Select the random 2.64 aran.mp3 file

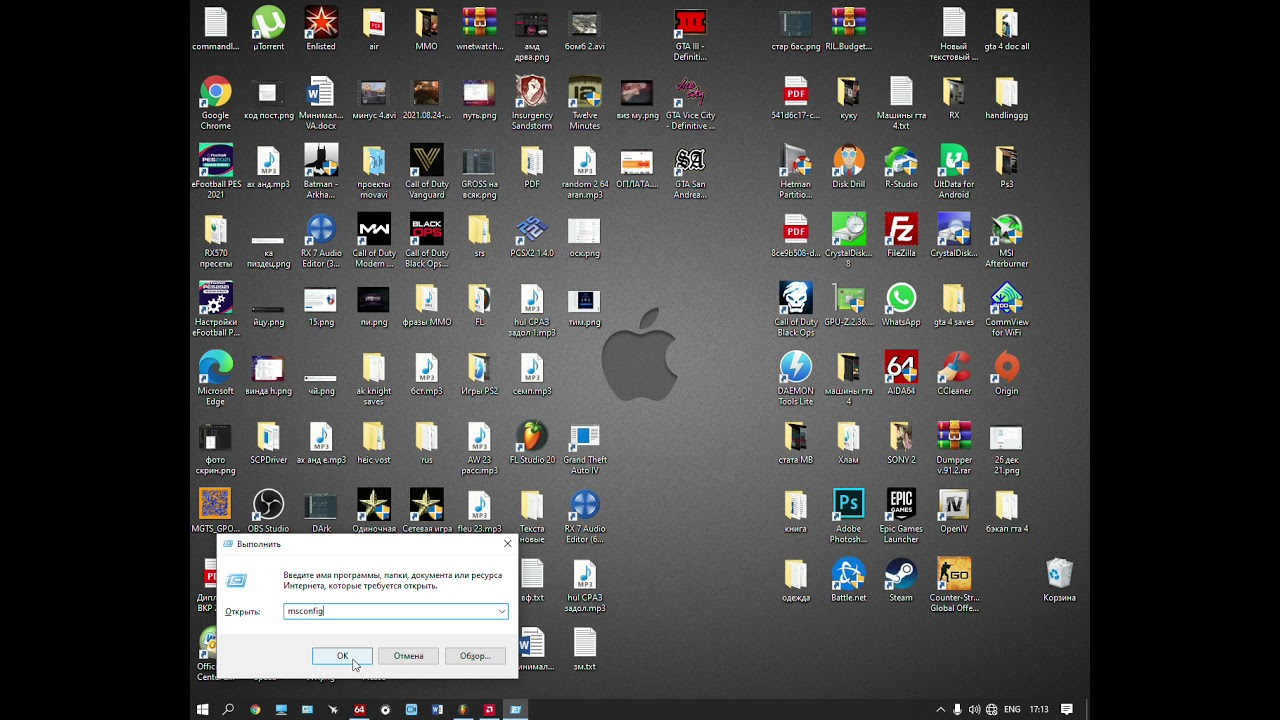(x=584, y=172)
